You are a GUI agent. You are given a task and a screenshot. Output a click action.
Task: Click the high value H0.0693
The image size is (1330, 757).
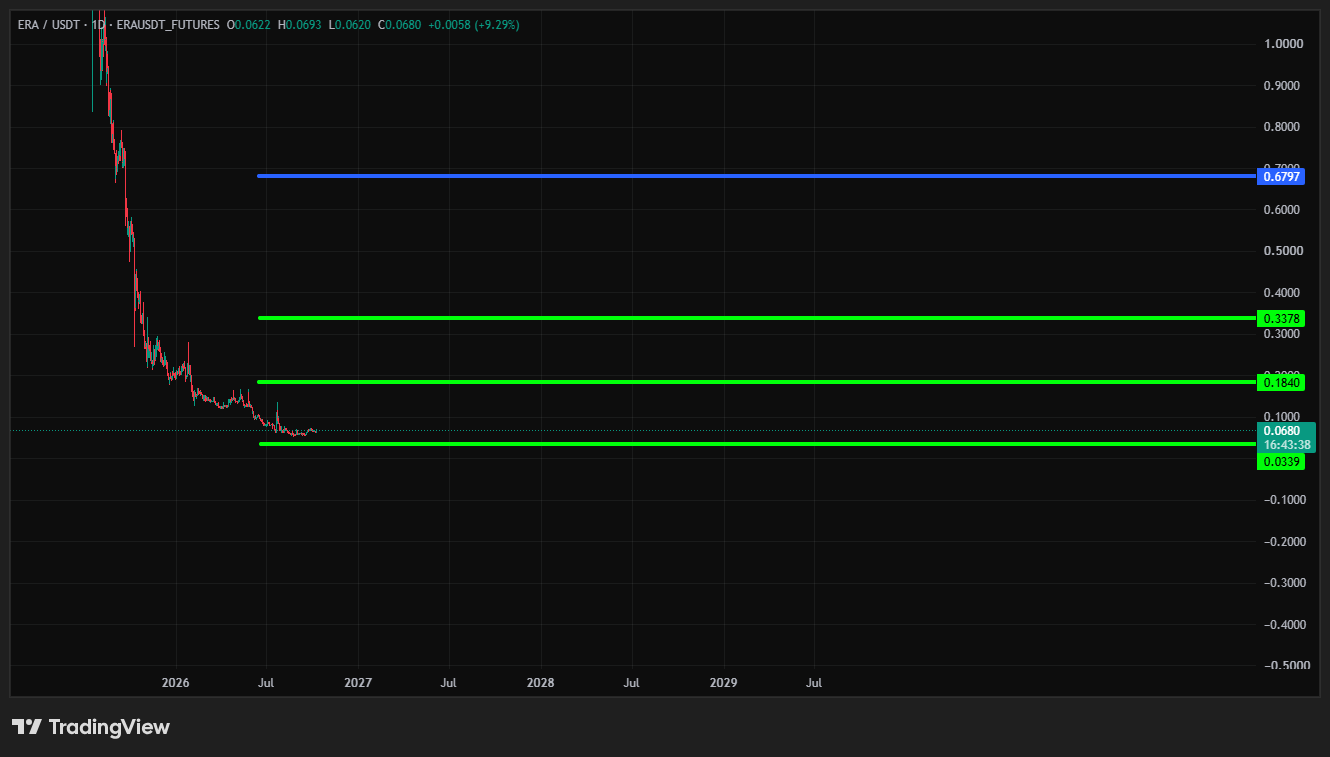click(299, 24)
